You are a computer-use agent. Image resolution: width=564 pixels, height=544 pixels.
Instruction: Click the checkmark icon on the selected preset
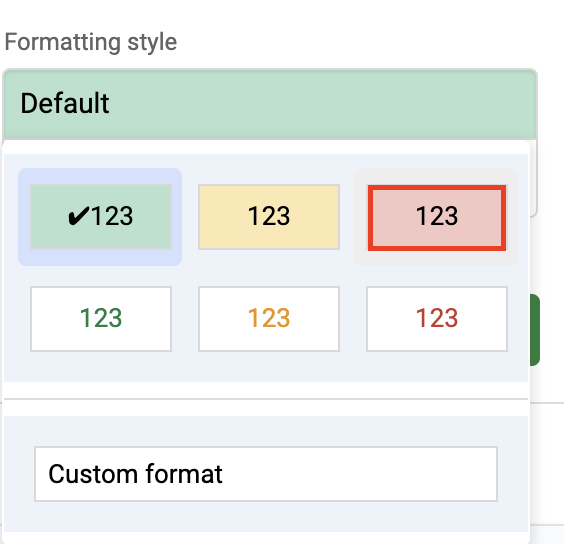pos(78,216)
